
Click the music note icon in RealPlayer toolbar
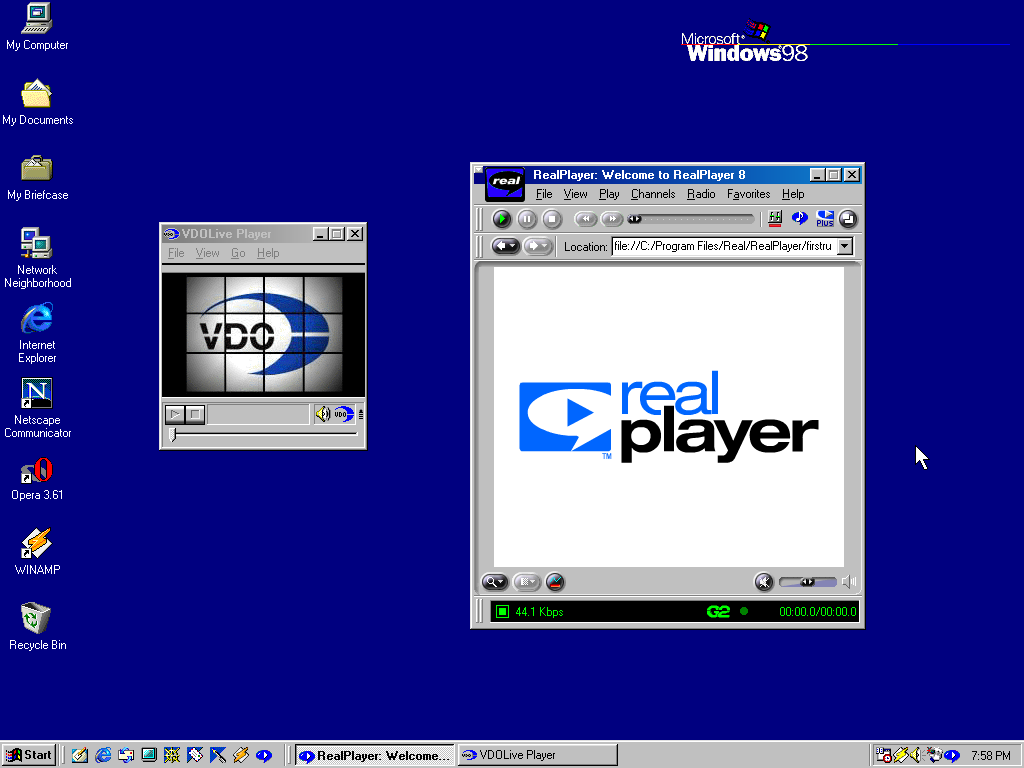point(799,218)
